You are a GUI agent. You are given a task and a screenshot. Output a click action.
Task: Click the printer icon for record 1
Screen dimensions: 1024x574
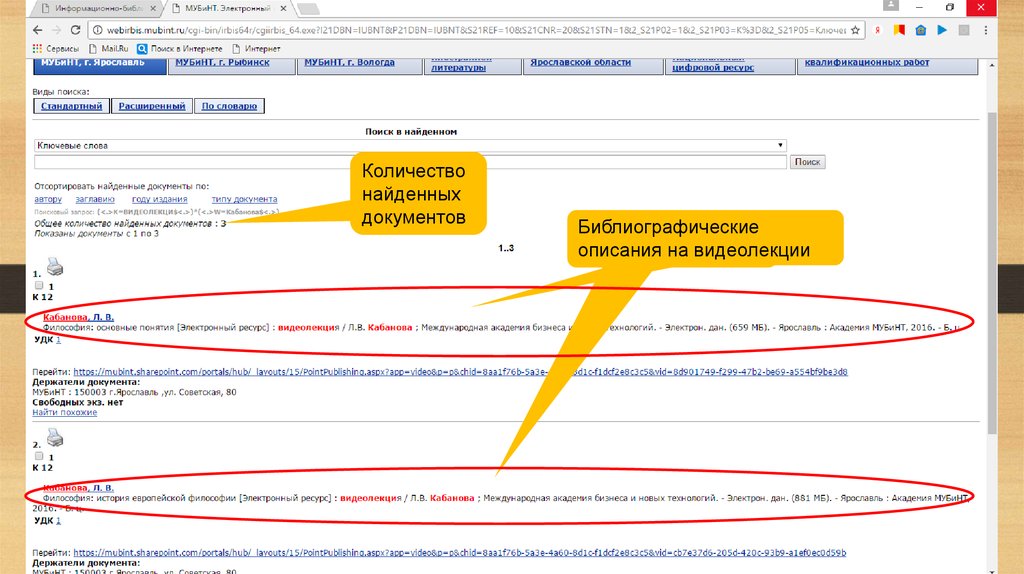(x=54, y=267)
